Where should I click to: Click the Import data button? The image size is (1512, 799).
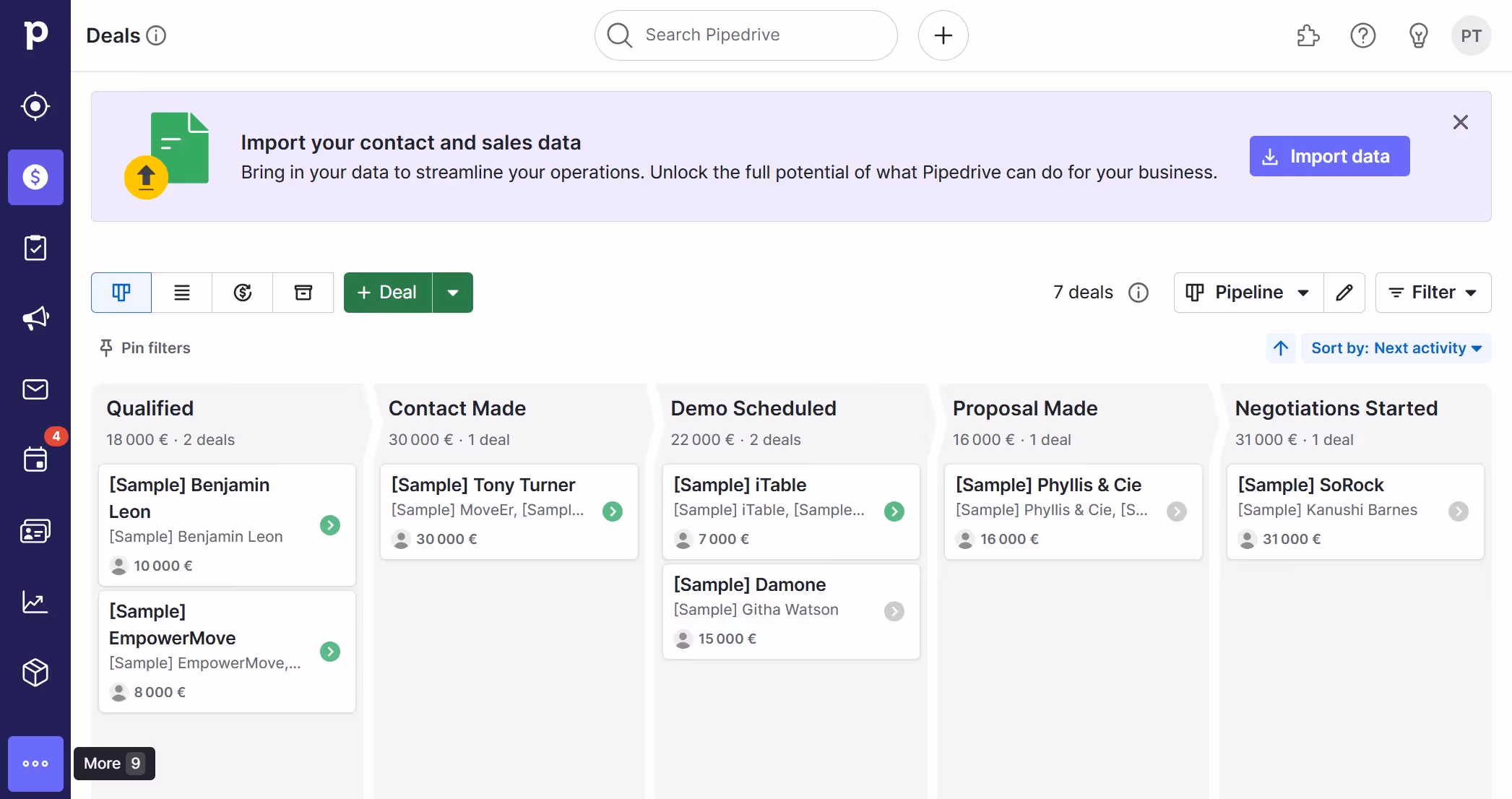(x=1329, y=156)
